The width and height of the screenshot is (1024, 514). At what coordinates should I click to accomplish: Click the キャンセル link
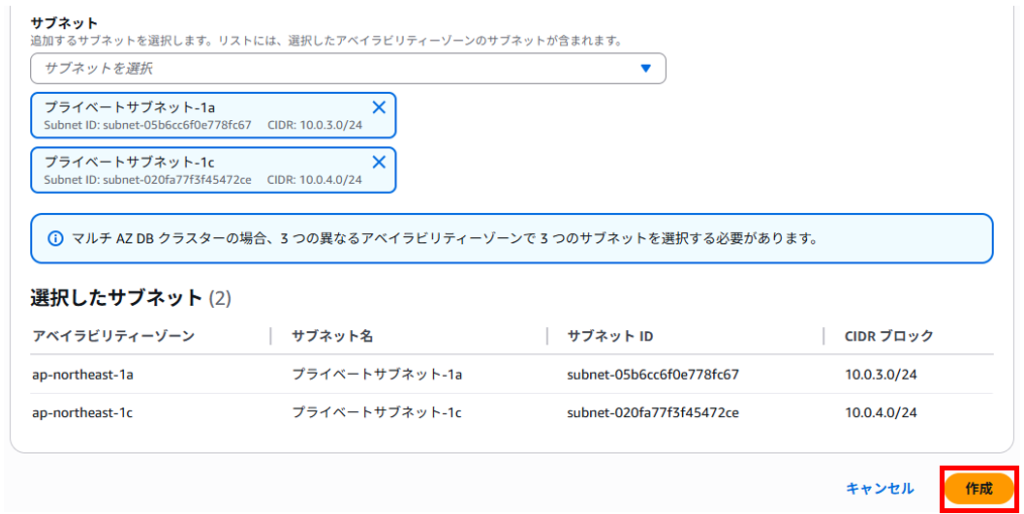coord(880,489)
